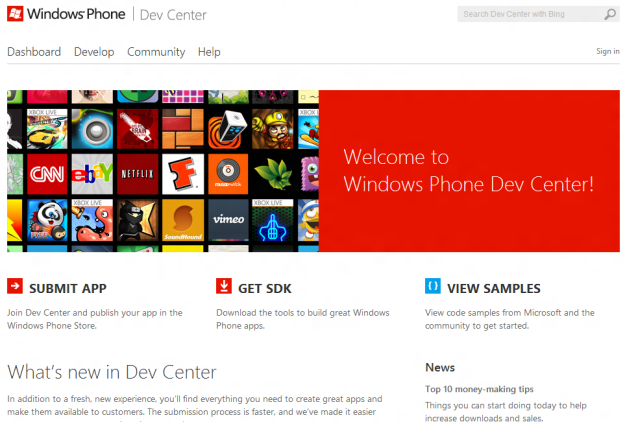Click the Windows Phone wordmark text
This screenshot has height=422, width=625.
pyautogui.click(x=76, y=14)
